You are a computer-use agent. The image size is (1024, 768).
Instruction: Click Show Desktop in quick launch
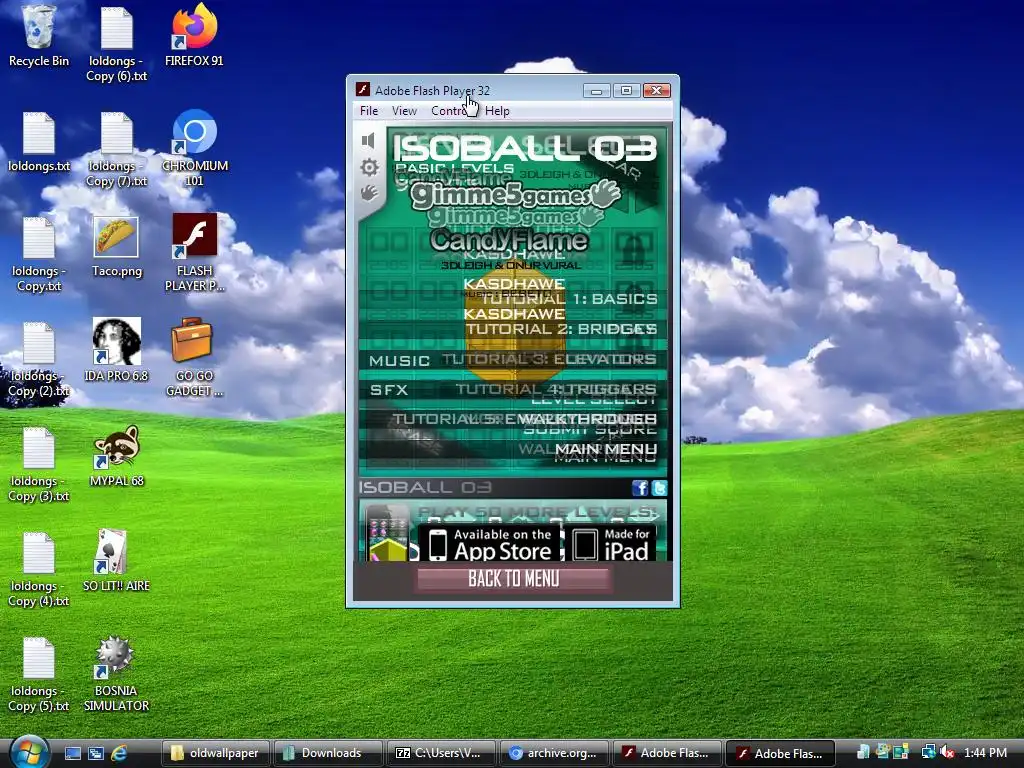(72, 753)
